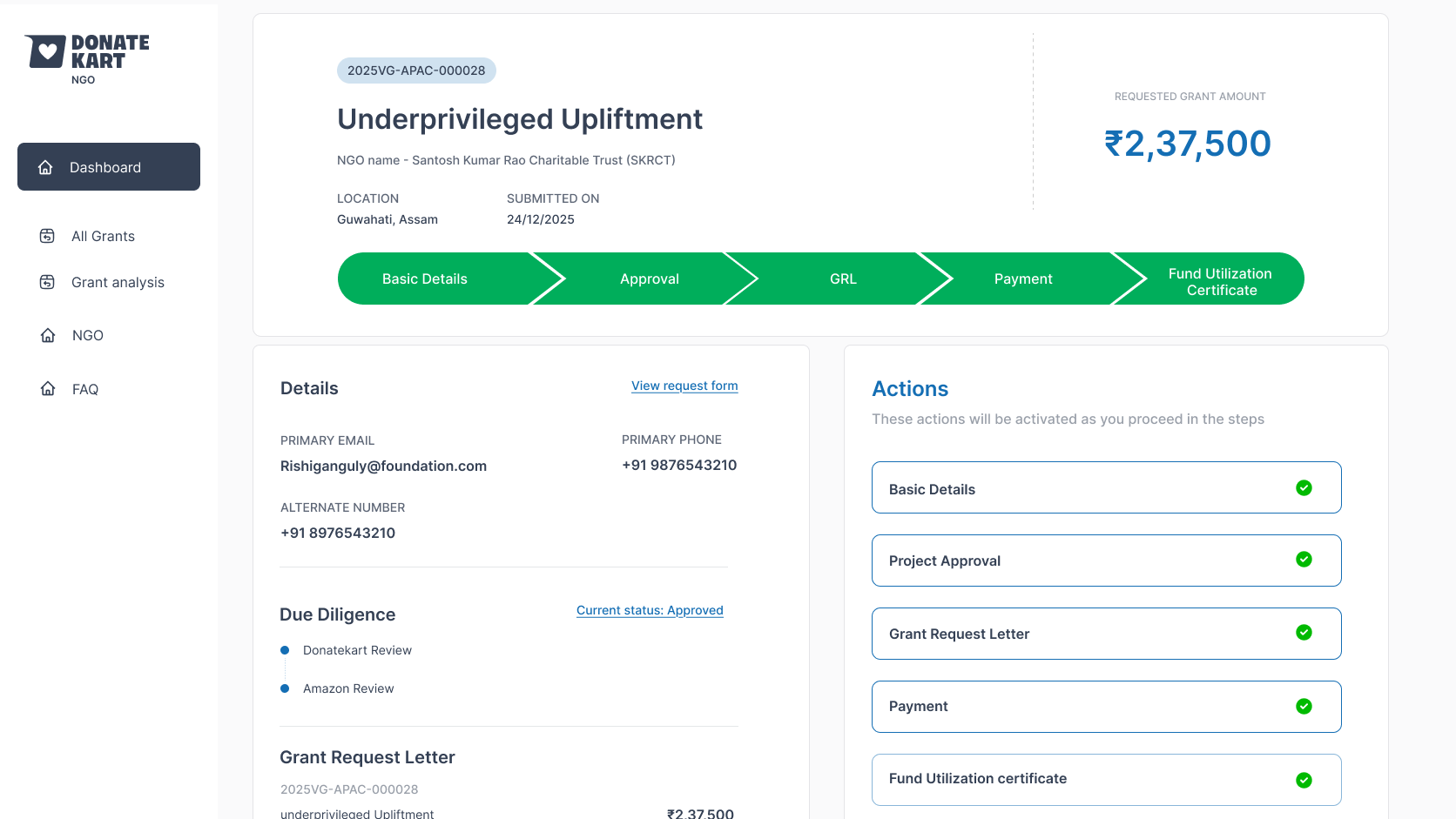Viewport: 1456px width, 819px height.
Task: Click the Actions heading
Action: click(910, 389)
